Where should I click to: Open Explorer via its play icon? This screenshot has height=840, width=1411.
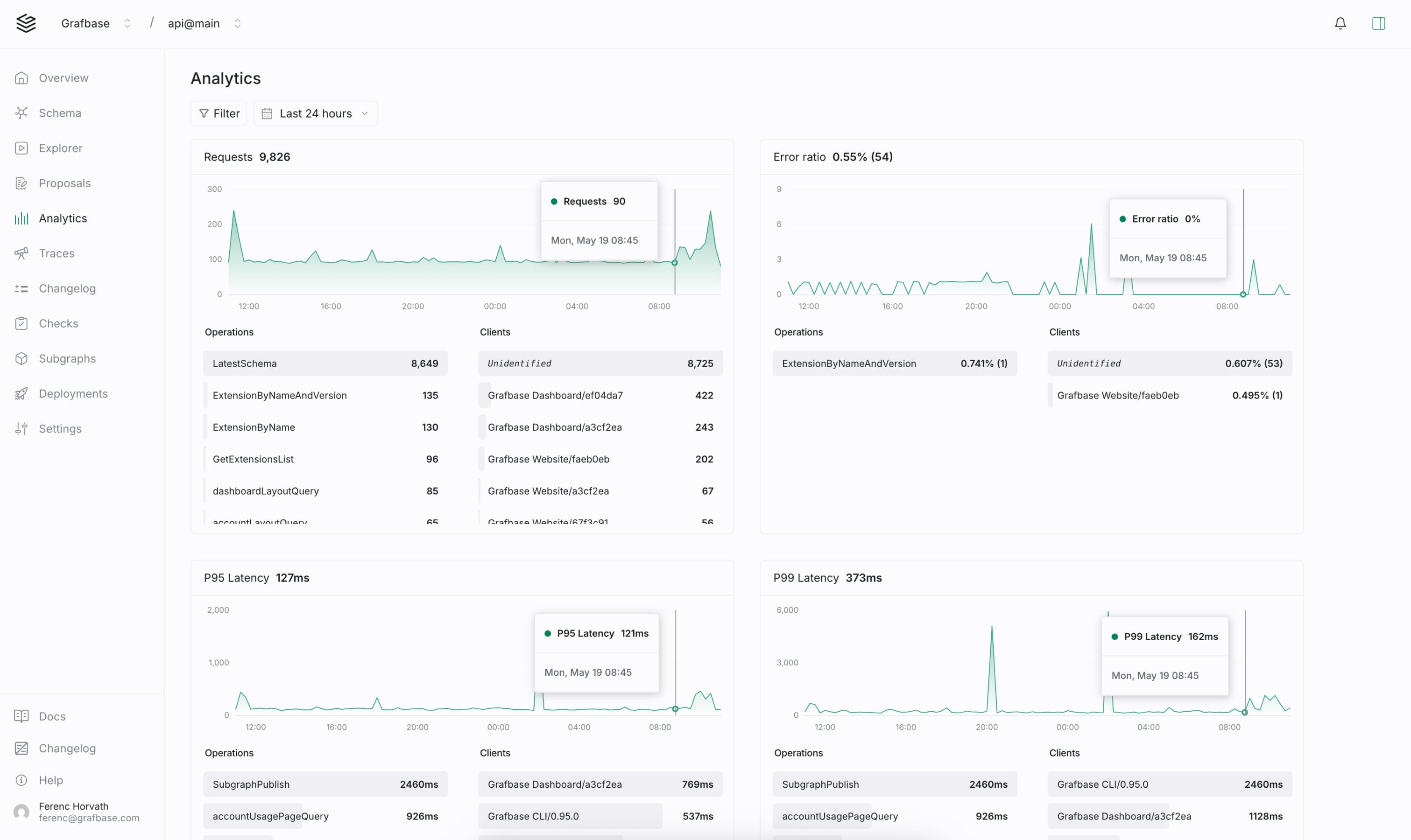tap(21, 148)
